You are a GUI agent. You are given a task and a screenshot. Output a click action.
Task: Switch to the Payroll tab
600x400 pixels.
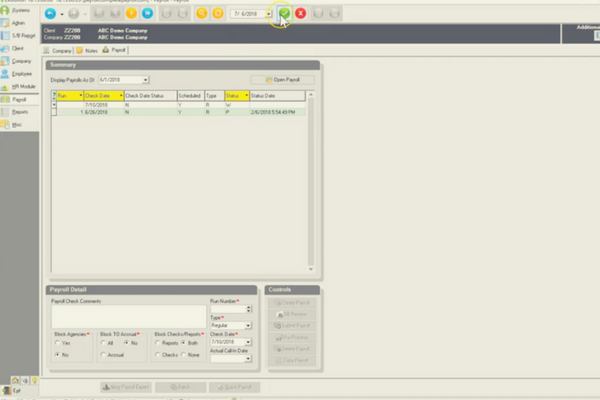(114, 50)
